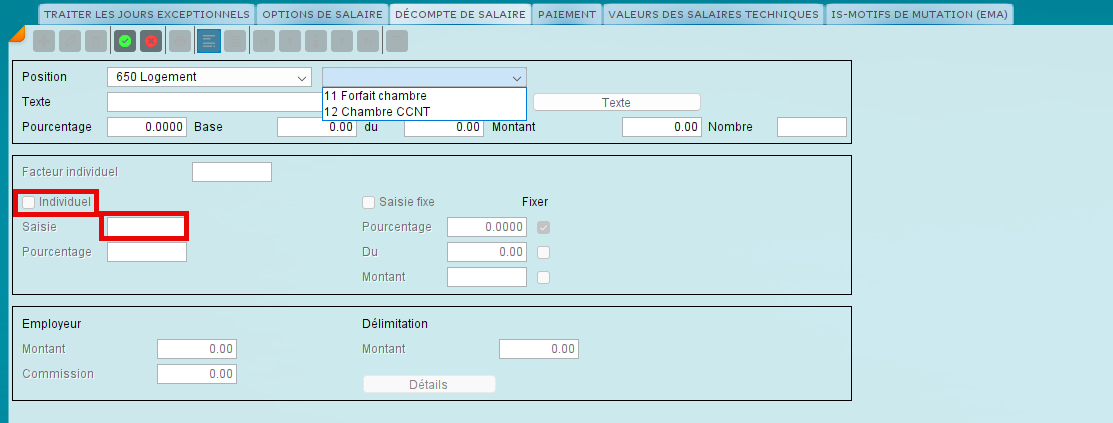Focus the Texte input field

coord(215,102)
